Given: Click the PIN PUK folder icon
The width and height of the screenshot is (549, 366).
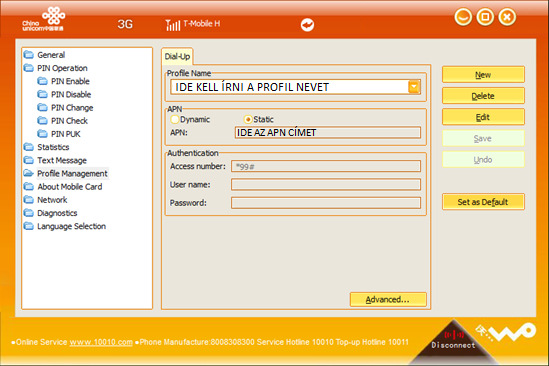Looking at the screenshot, I should point(42,134).
